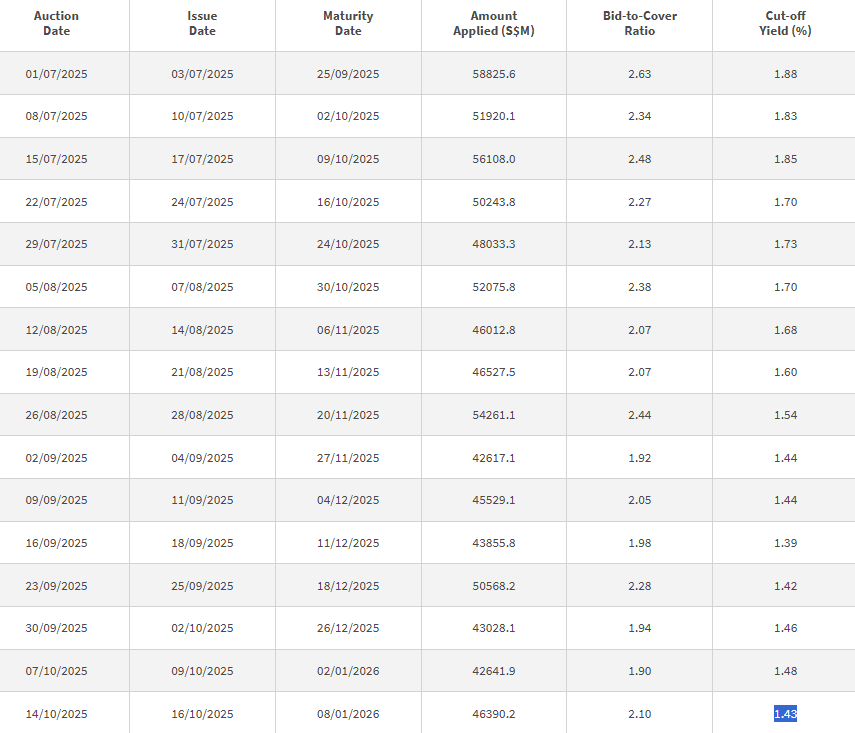Click the amount applied value 46390.2
The image size is (855, 733).
point(493,714)
